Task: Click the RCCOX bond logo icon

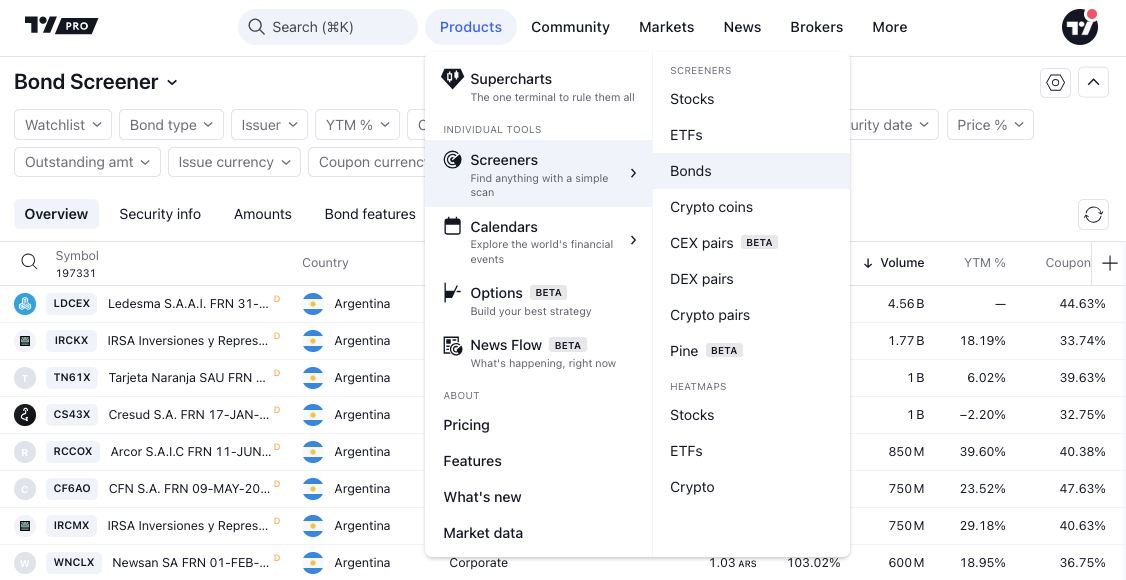Action: 25,452
